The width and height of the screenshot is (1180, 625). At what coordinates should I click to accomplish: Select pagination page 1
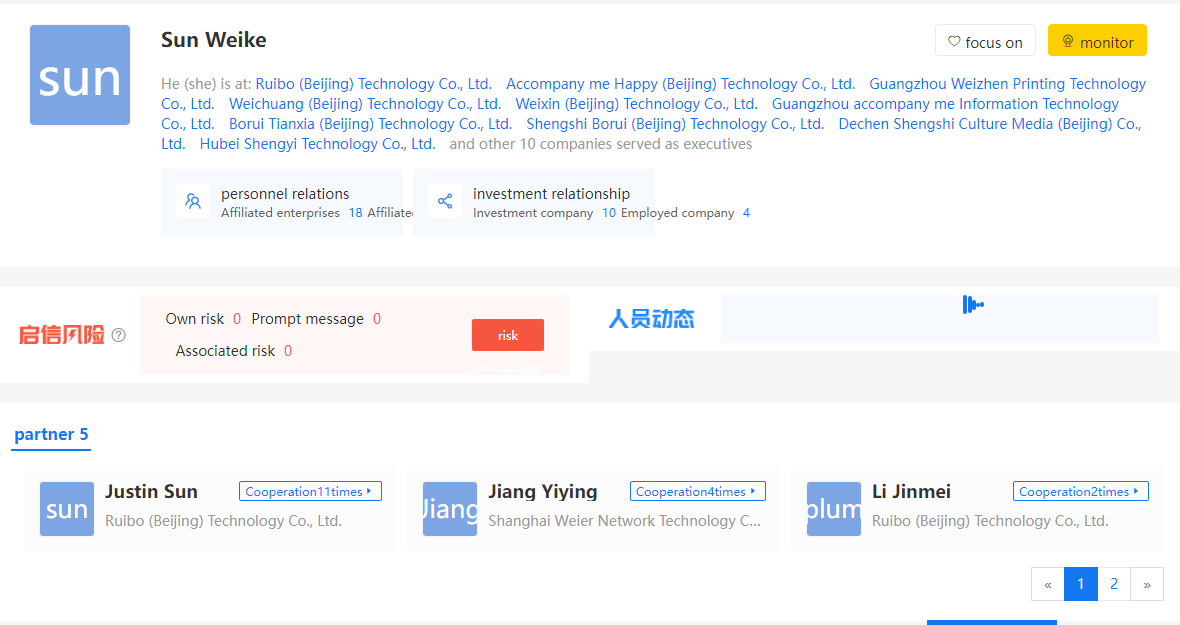(1081, 584)
